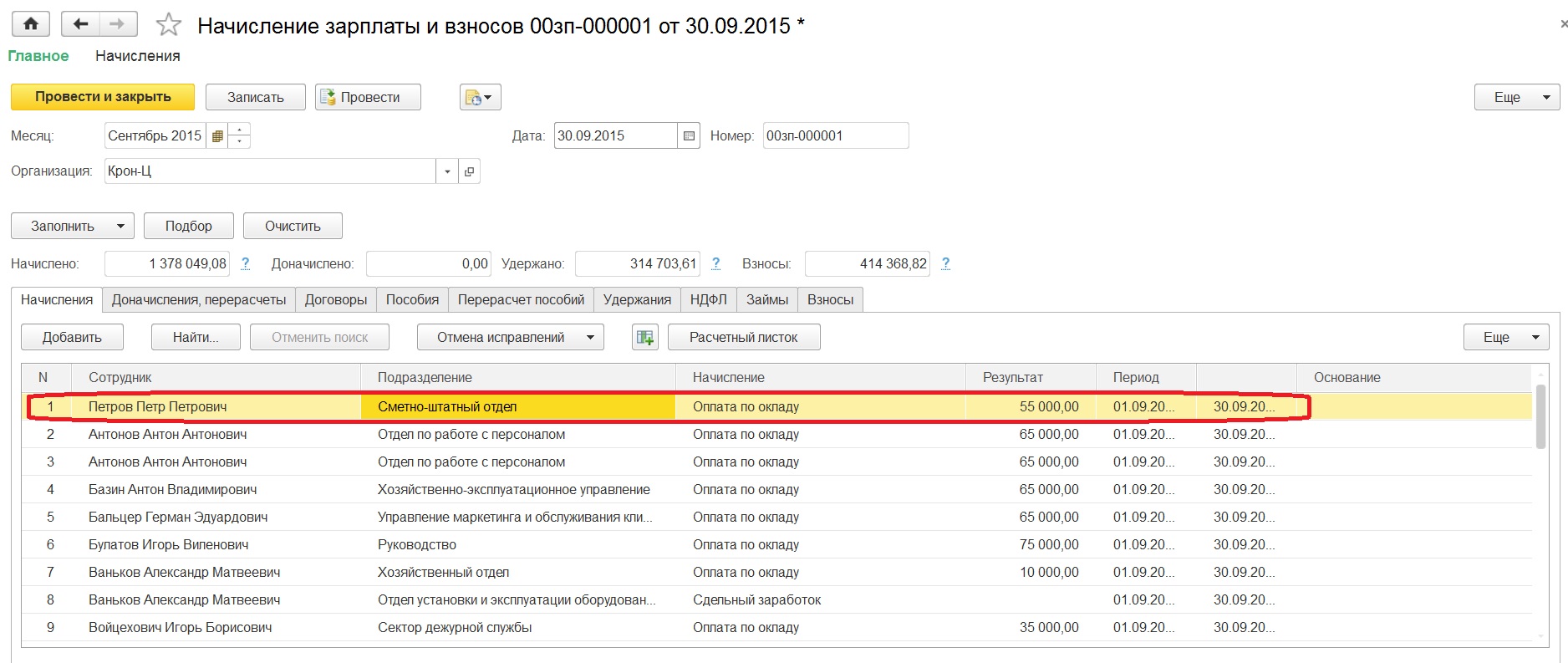Select row Булатов Игорь Виленович

pyautogui.click(x=777, y=544)
